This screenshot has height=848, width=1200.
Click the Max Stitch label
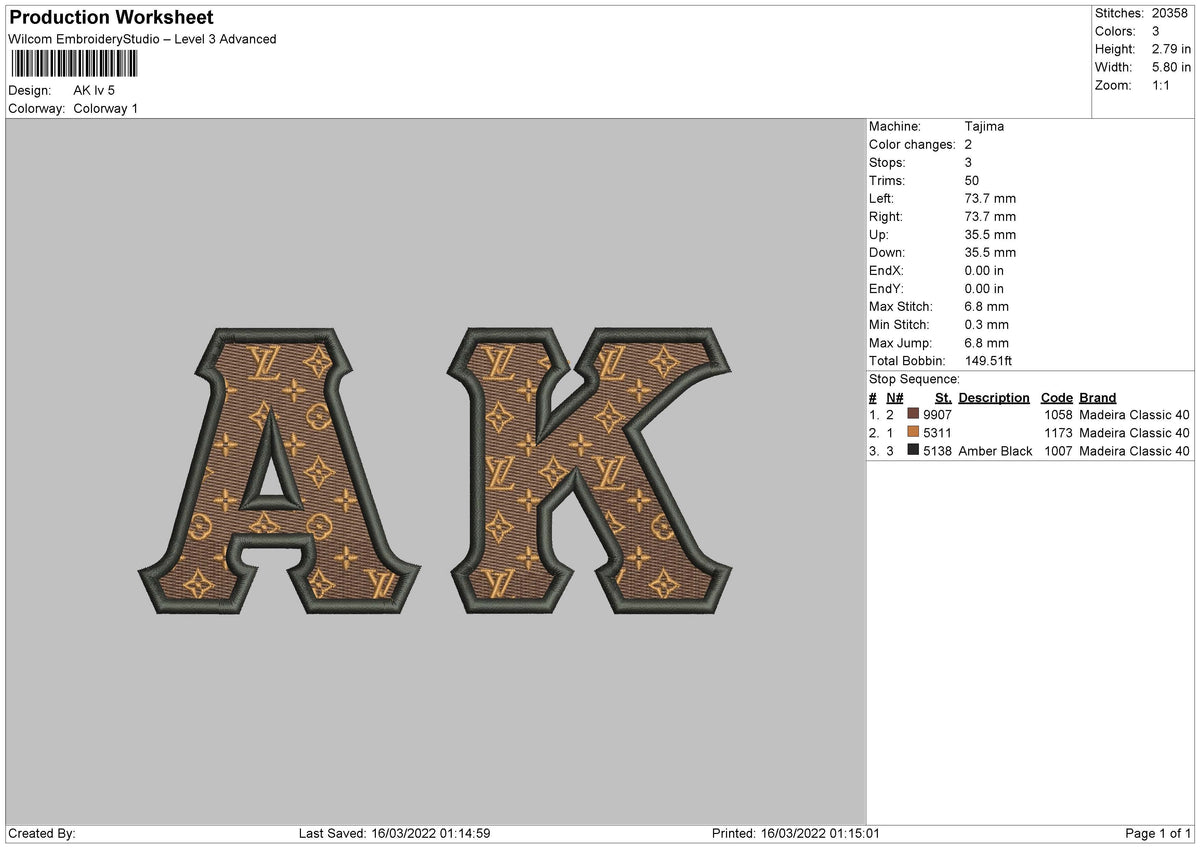900,307
